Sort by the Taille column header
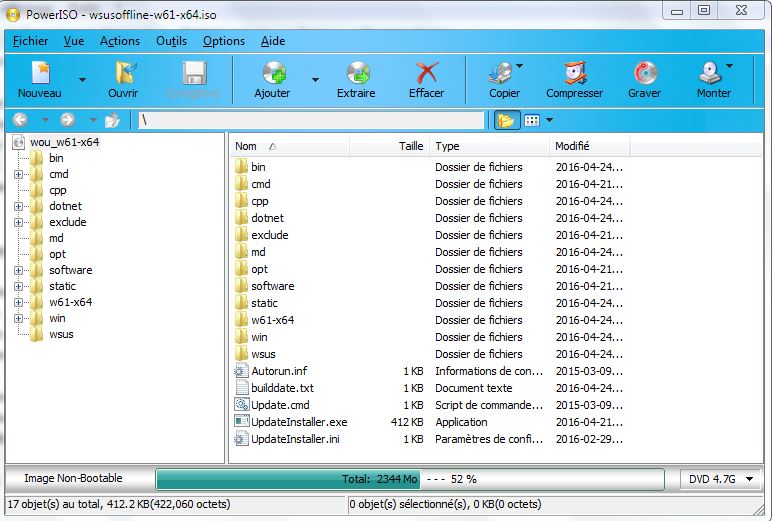Screen dimensions: 772x521 389,146
